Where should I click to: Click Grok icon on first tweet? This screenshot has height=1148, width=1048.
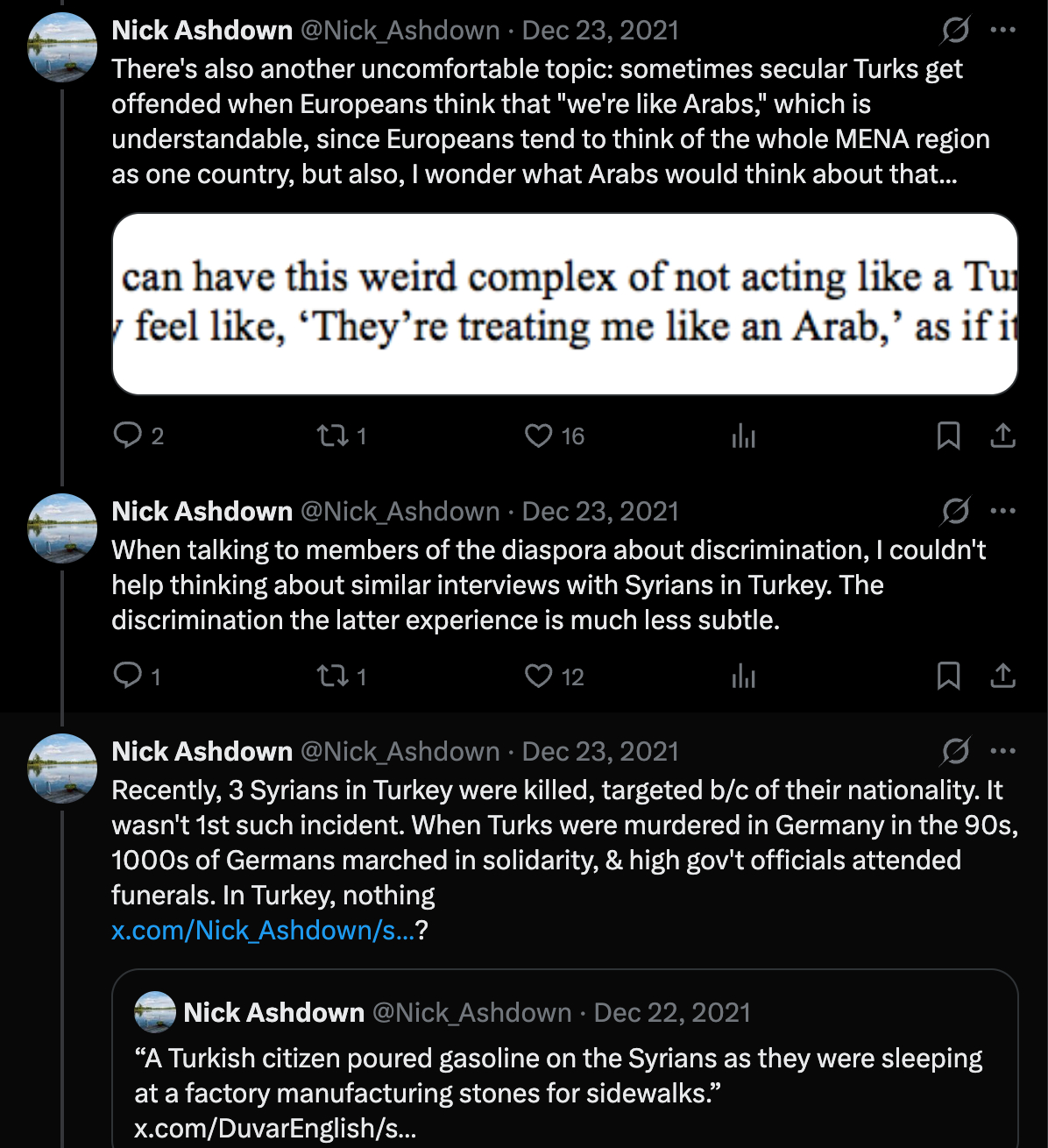955,30
